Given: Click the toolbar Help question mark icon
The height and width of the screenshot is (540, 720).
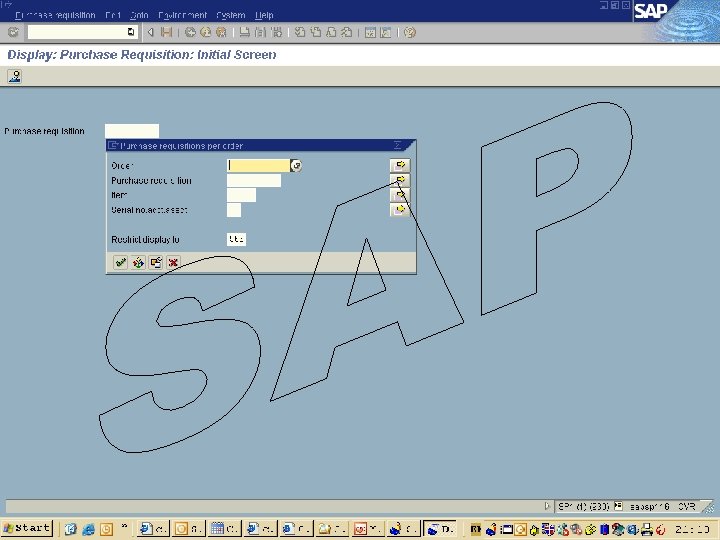Looking at the screenshot, I should point(410,32).
